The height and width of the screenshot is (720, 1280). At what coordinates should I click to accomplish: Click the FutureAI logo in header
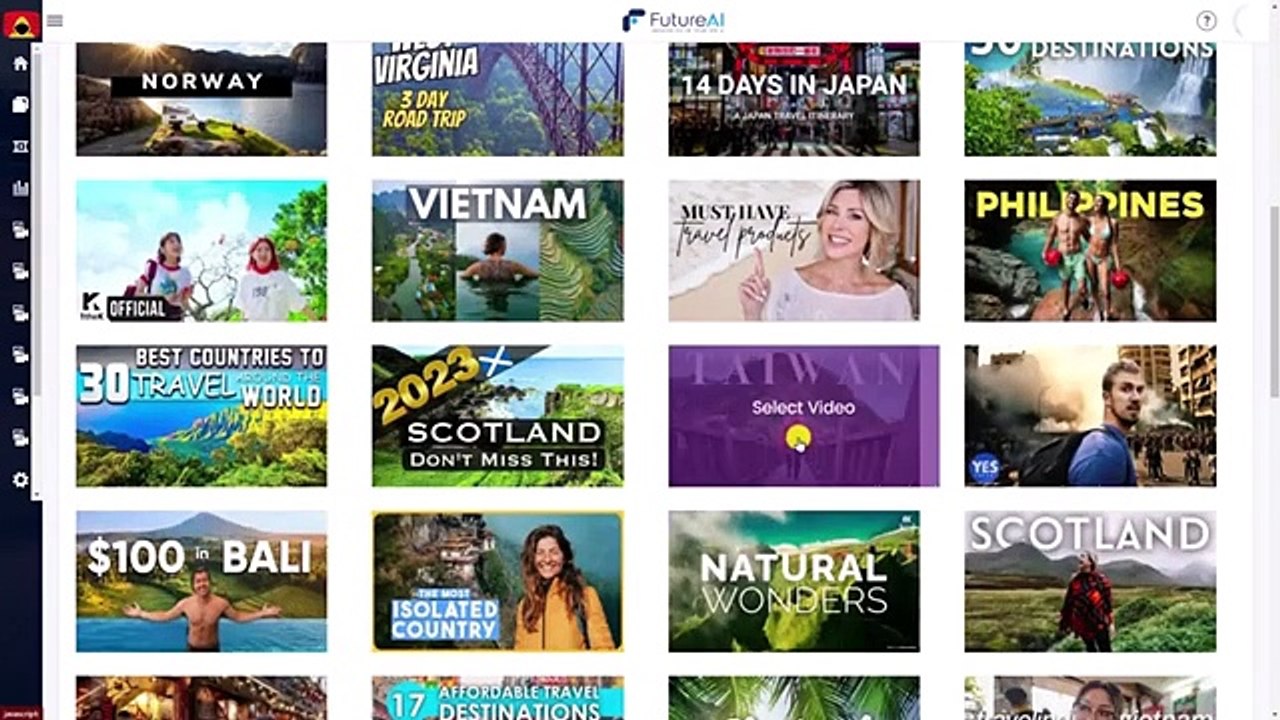[x=674, y=20]
